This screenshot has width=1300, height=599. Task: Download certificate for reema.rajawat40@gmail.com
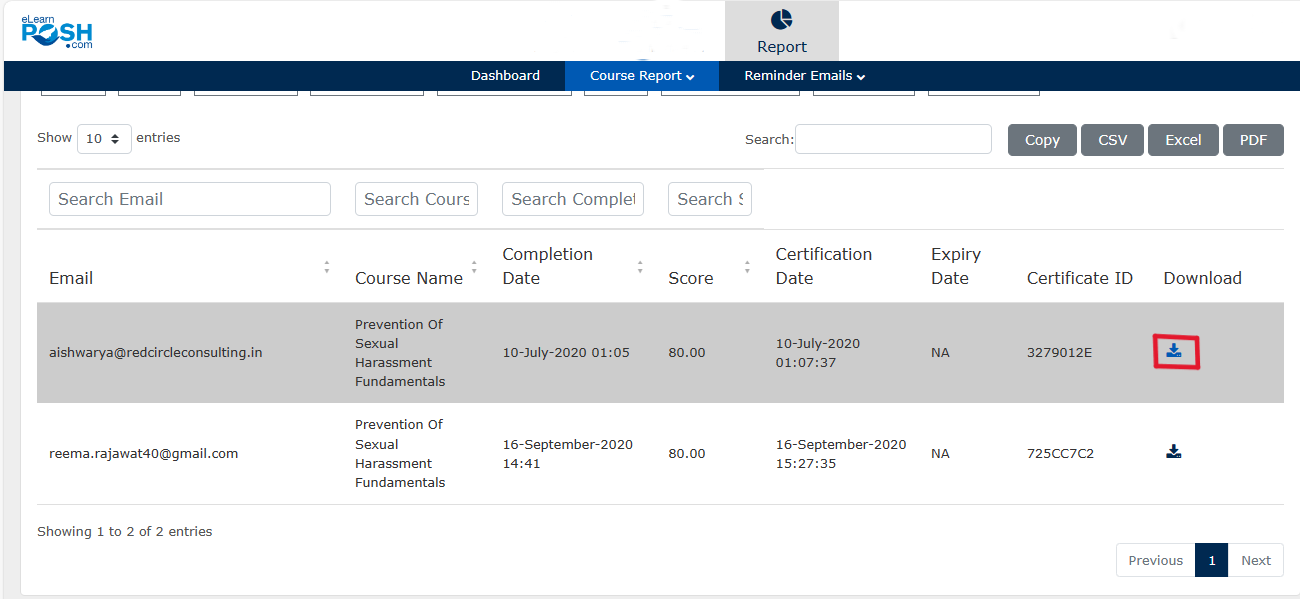(1174, 452)
